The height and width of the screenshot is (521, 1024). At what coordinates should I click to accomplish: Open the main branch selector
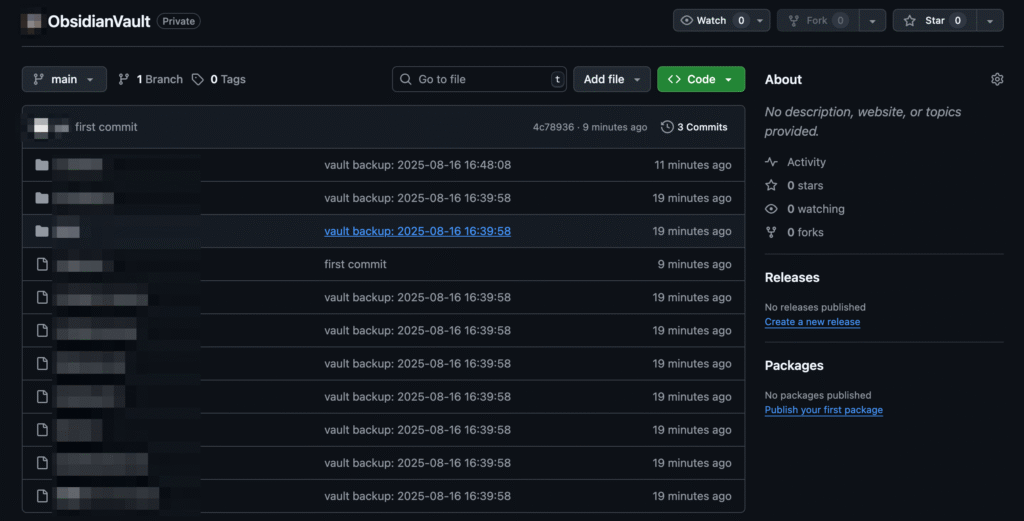64,79
